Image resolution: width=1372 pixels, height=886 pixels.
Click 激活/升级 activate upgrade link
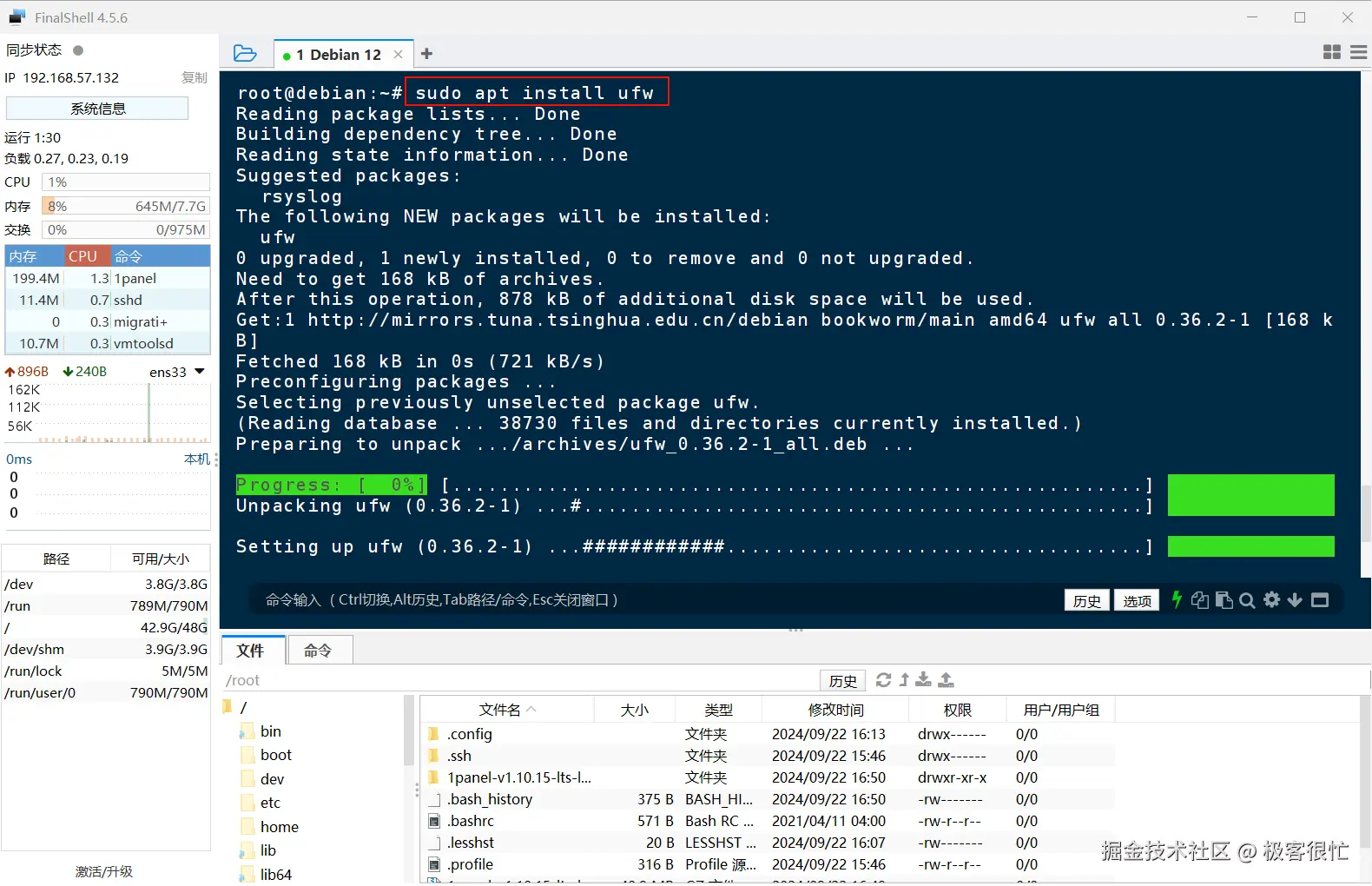tap(104, 871)
